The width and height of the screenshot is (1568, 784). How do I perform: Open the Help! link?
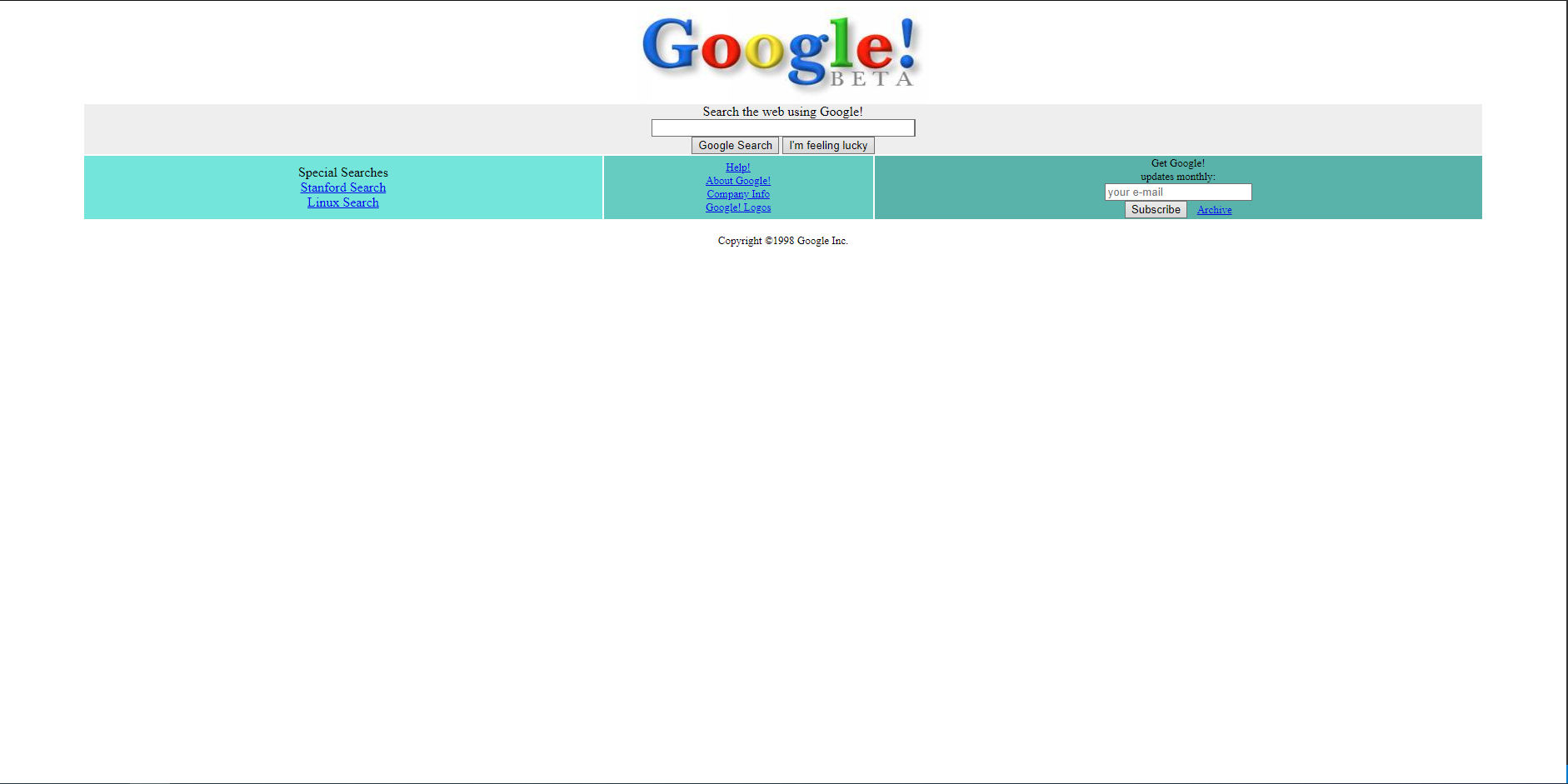click(x=737, y=167)
